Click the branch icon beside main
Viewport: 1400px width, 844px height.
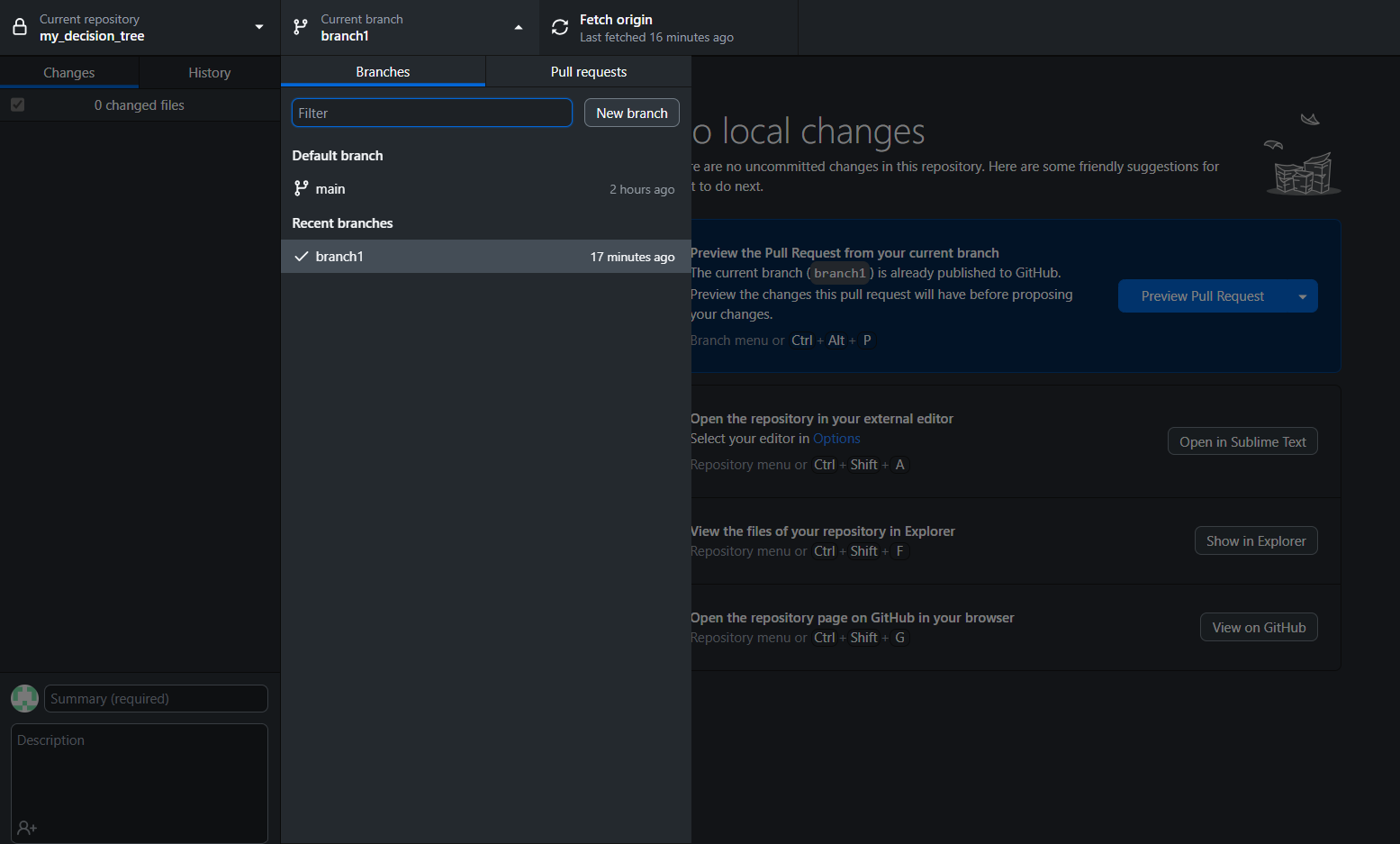click(302, 188)
